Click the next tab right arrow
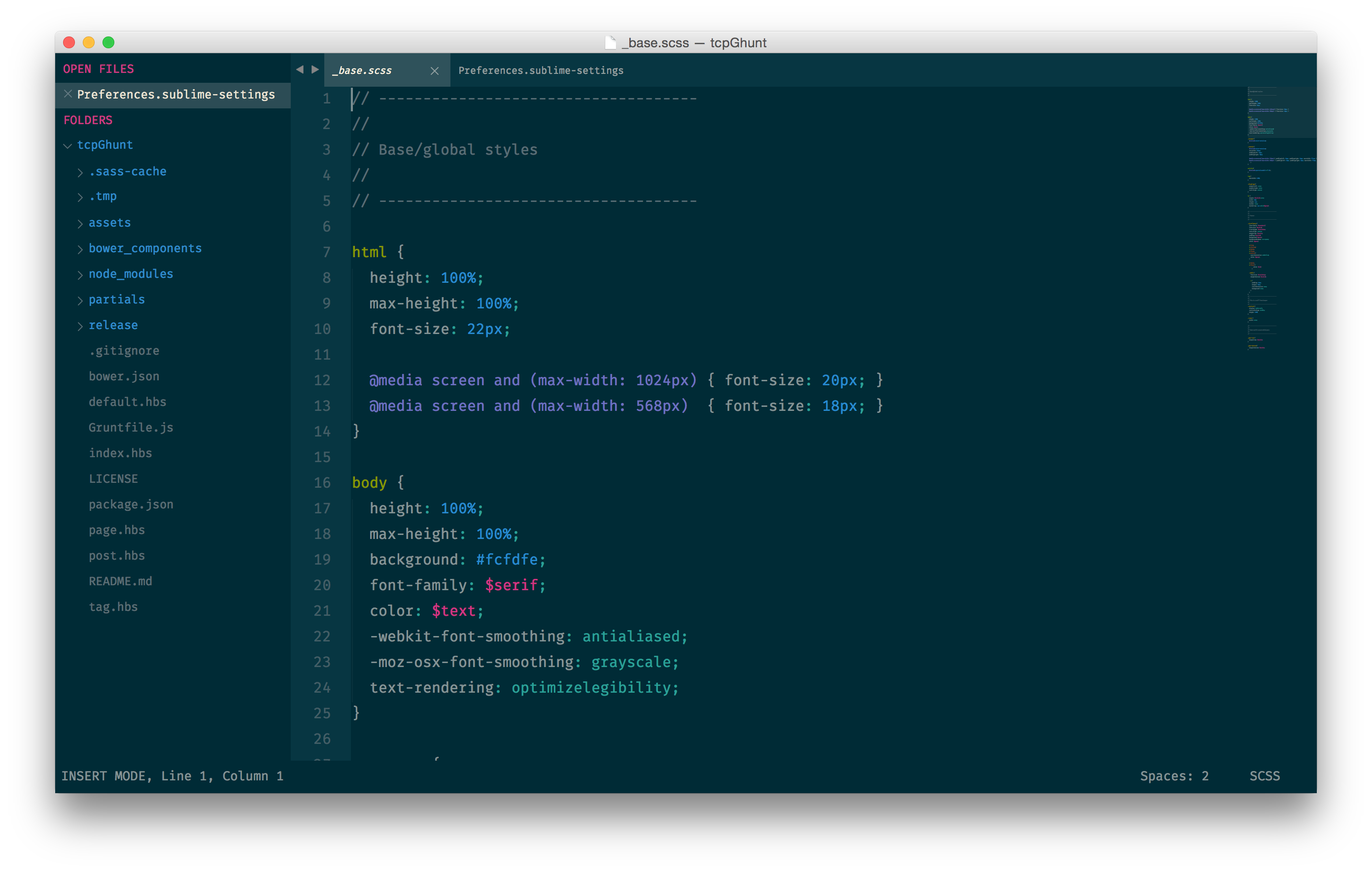Screen dimensions: 1372x872 click(x=315, y=69)
